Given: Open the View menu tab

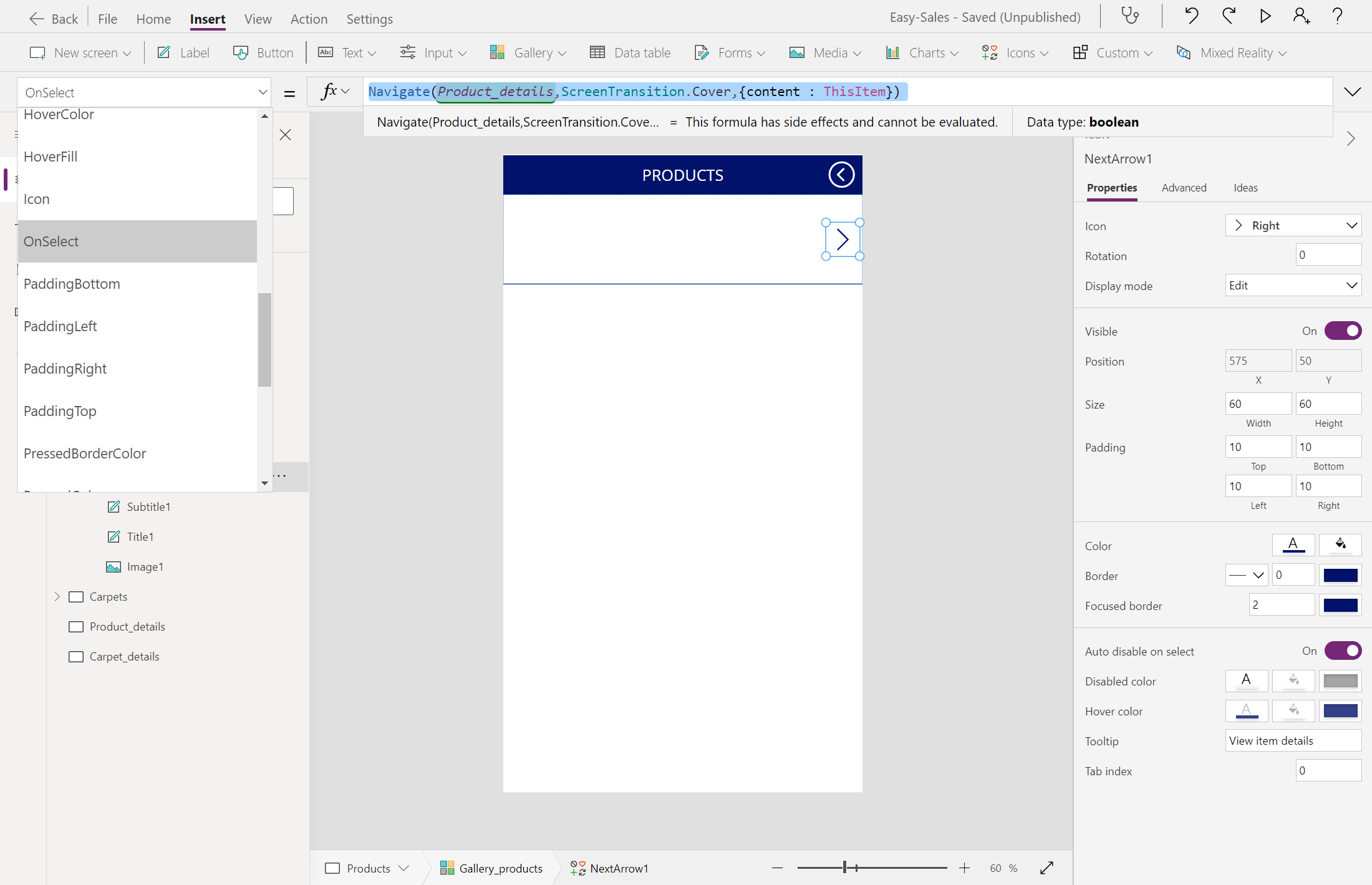Looking at the screenshot, I should [x=258, y=19].
